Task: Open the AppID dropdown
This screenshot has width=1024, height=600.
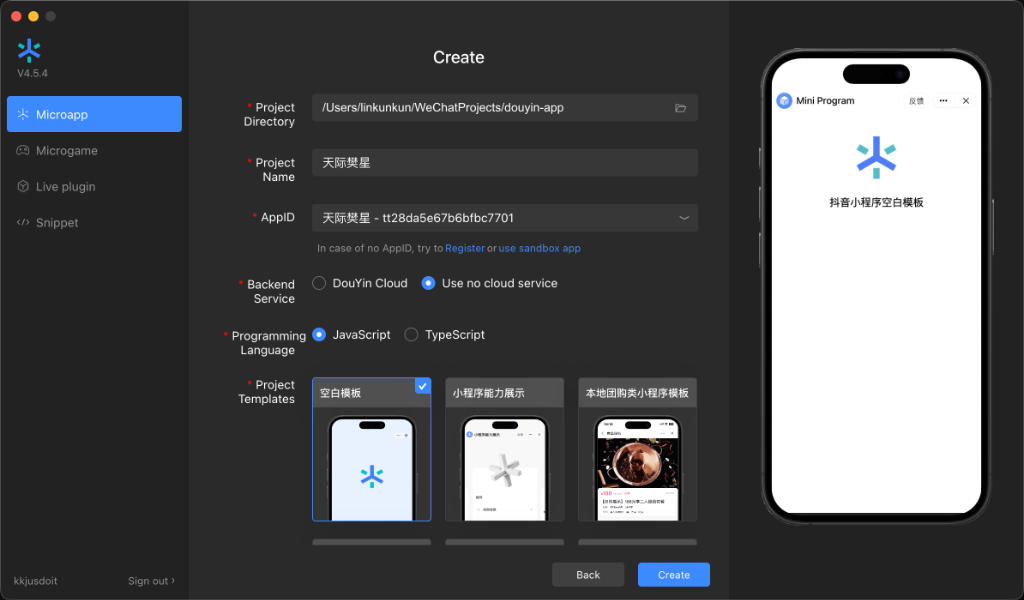Action: pyautogui.click(x=505, y=217)
